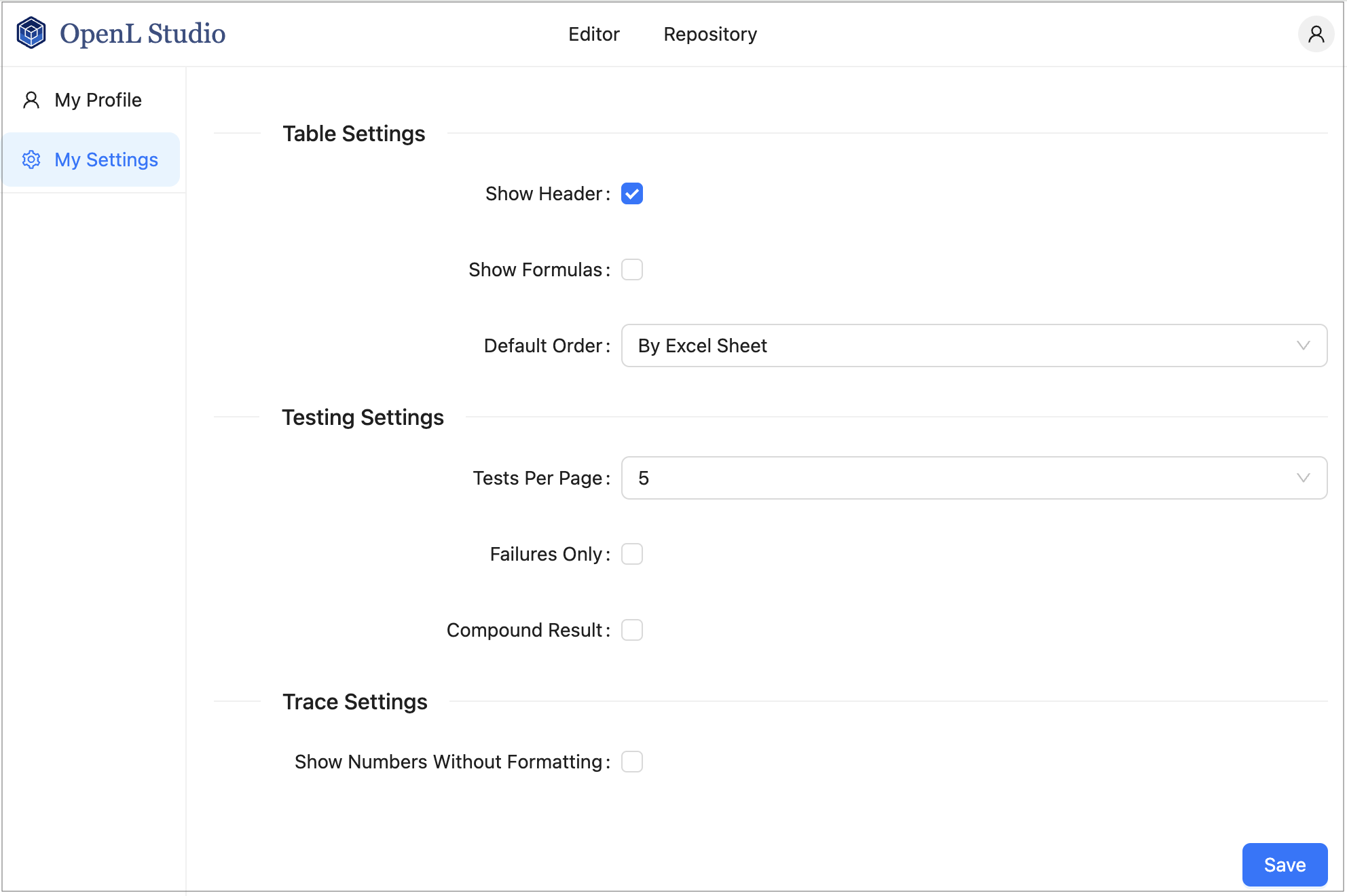Toggle Show Numbers Without Formatting checkbox
The height and width of the screenshot is (896, 1347).
click(632, 762)
